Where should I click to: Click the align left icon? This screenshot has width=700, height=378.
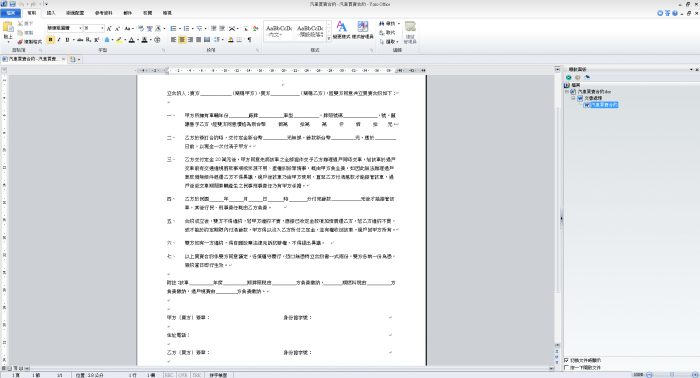173,40
